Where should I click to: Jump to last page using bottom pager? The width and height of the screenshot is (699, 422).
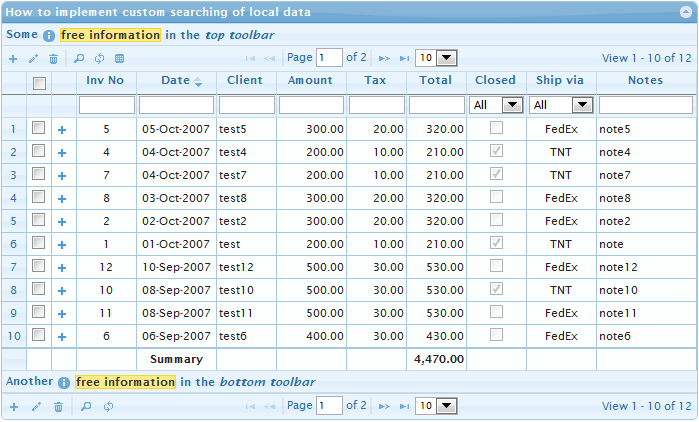click(403, 407)
